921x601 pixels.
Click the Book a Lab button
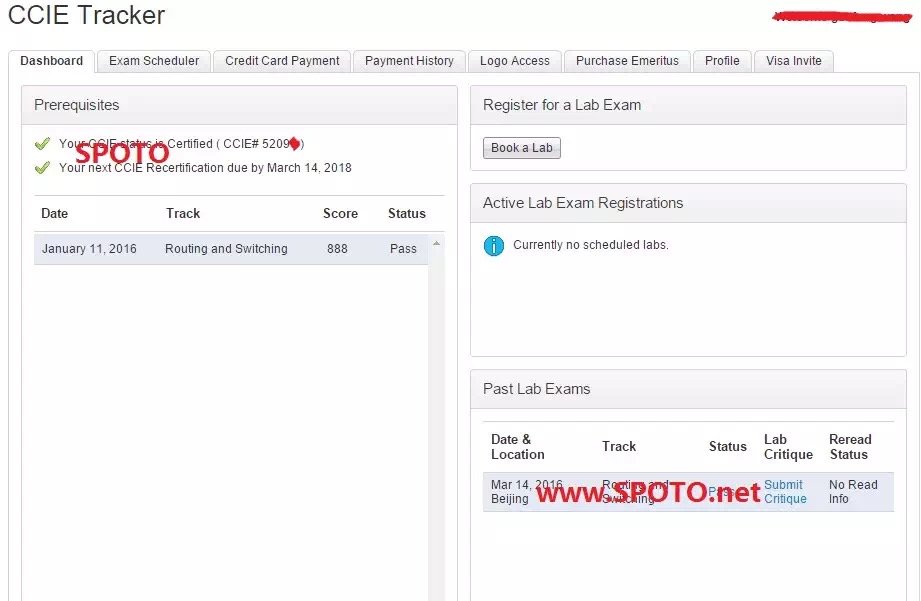tap(522, 148)
